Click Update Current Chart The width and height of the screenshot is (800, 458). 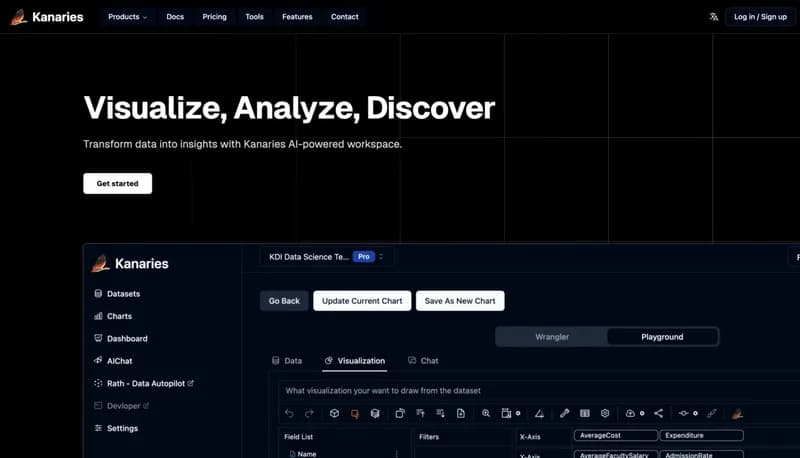click(362, 301)
